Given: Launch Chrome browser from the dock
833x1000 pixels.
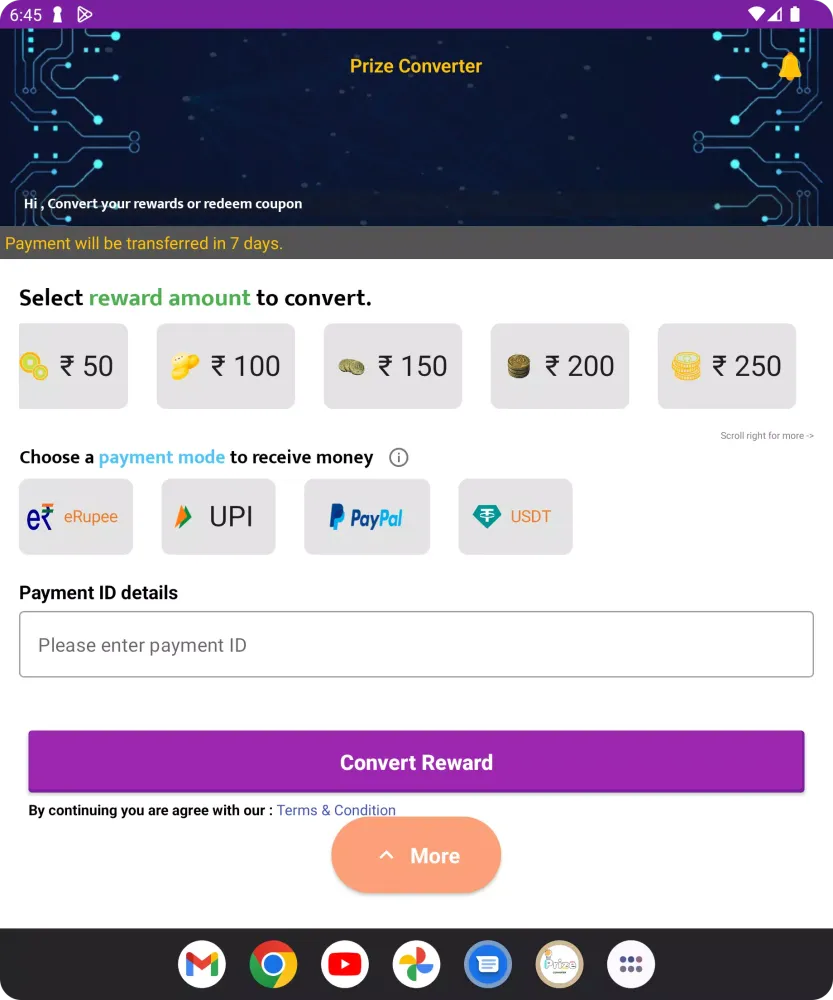Looking at the screenshot, I should (273, 965).
